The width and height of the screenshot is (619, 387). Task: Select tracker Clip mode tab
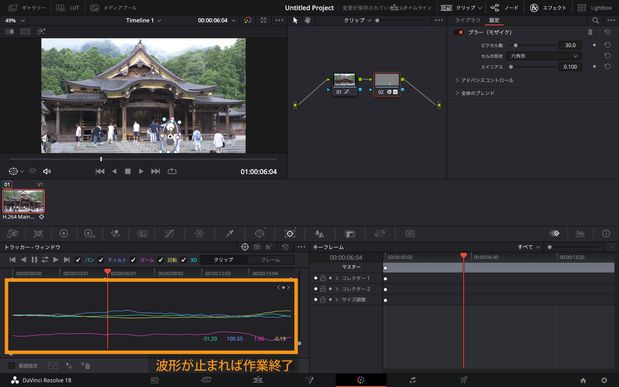pos(223,260)
